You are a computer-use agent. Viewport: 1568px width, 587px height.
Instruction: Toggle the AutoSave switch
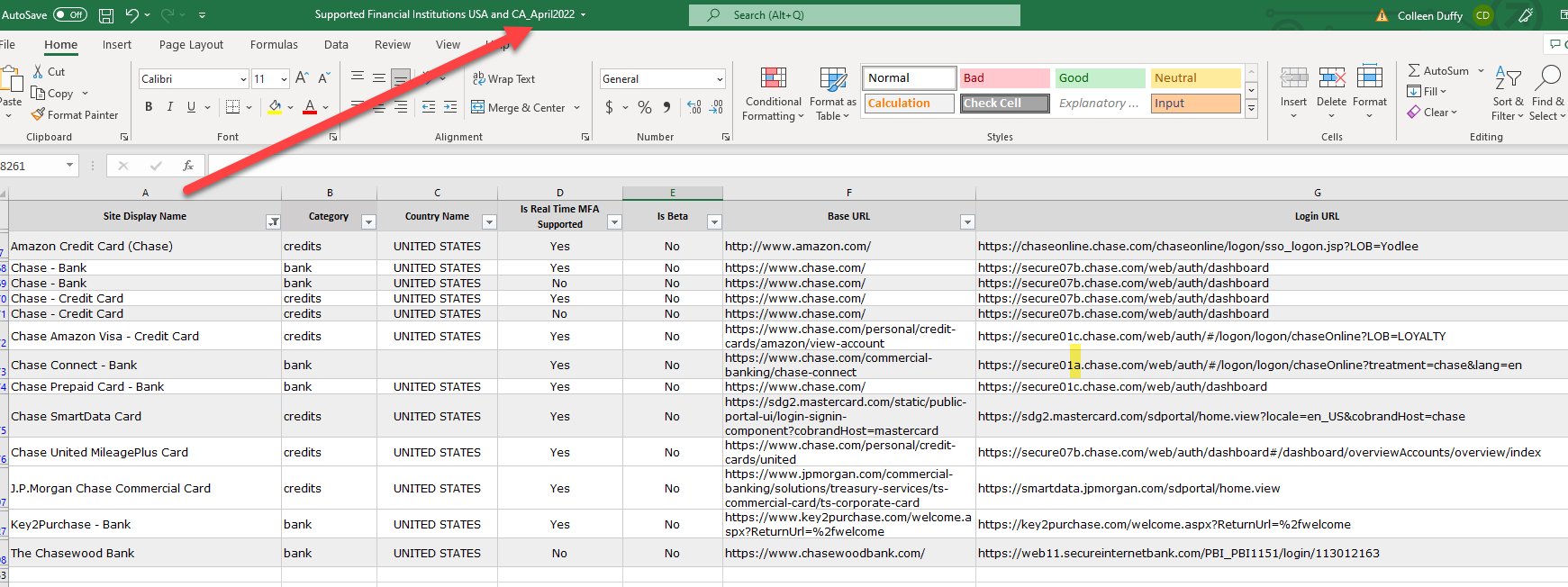tap(70, 14)
